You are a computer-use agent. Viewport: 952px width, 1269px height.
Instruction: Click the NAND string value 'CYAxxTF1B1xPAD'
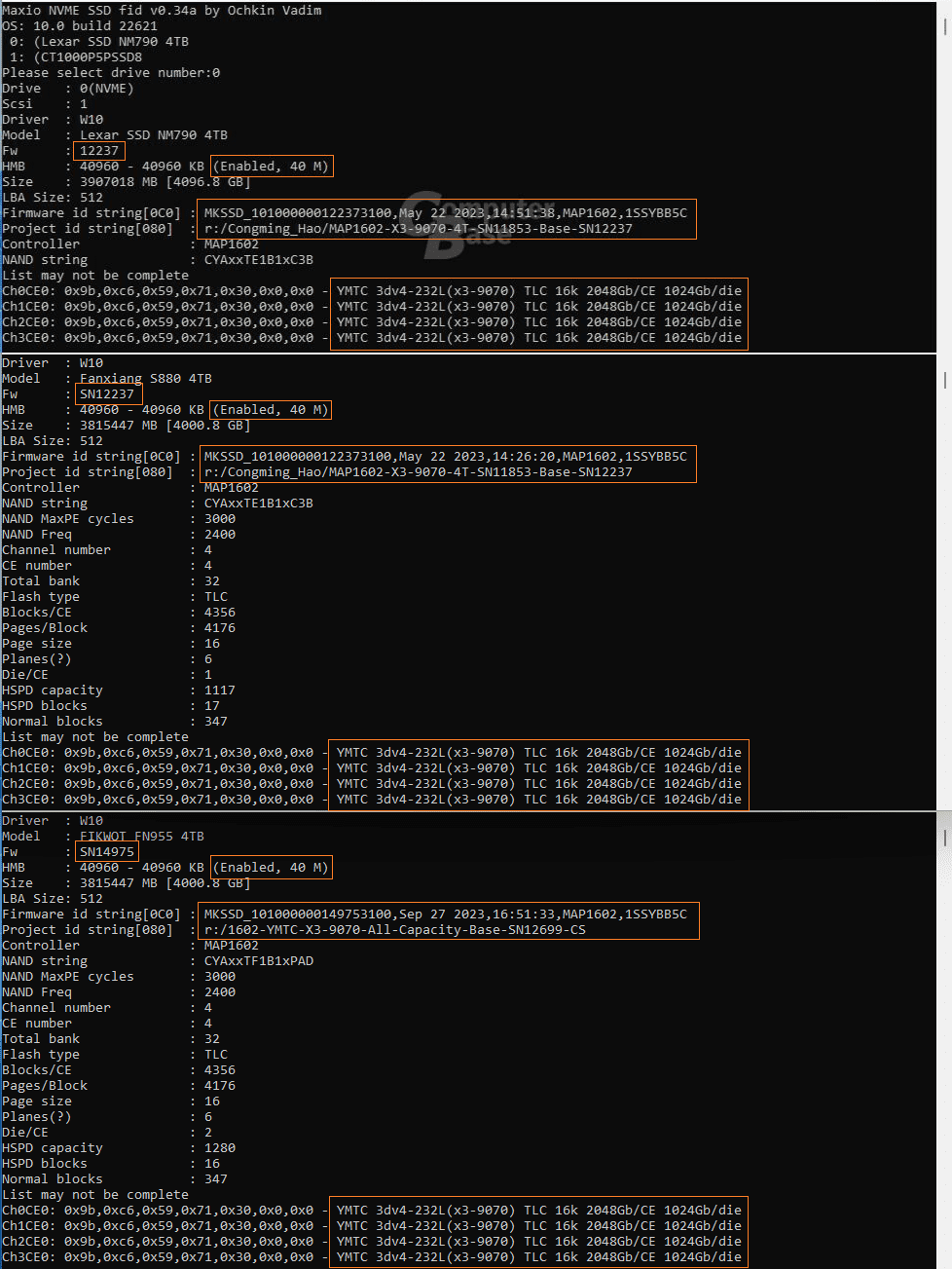point(259,961)
